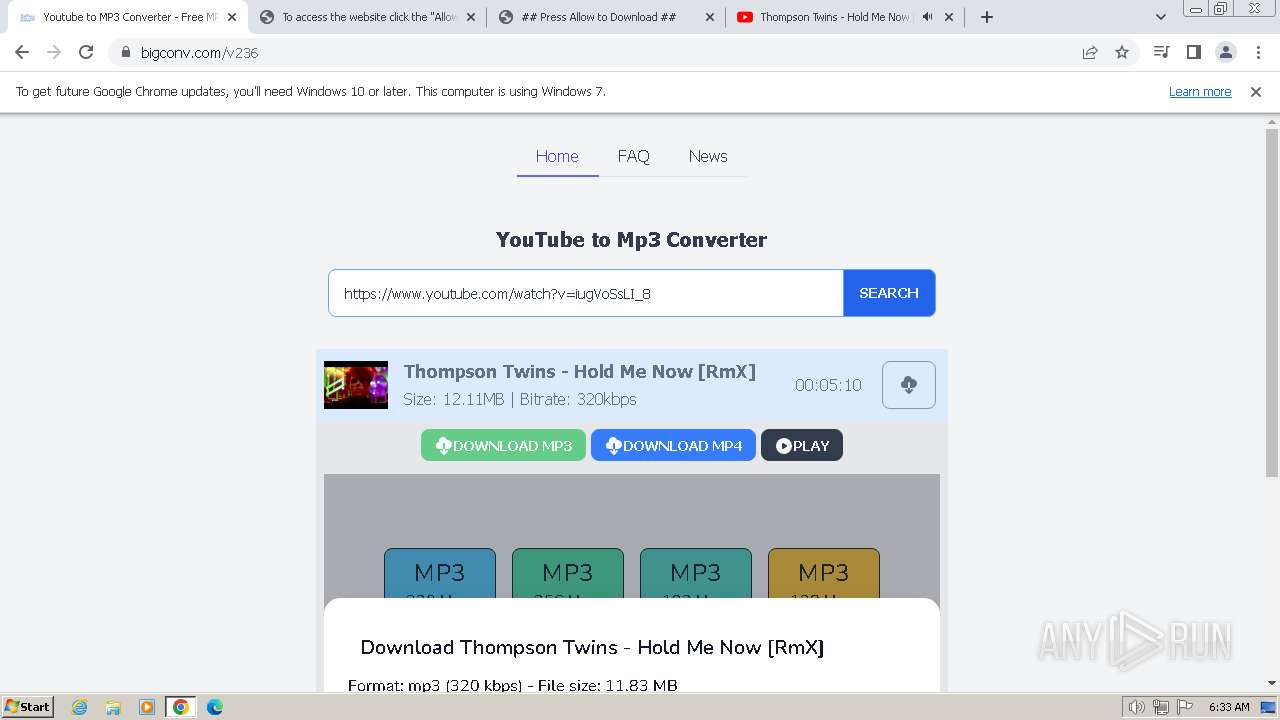Viewport: 1280px width, 720px height.
Task: Open the Windows Start menu
Action: click(x=27, y=706)
